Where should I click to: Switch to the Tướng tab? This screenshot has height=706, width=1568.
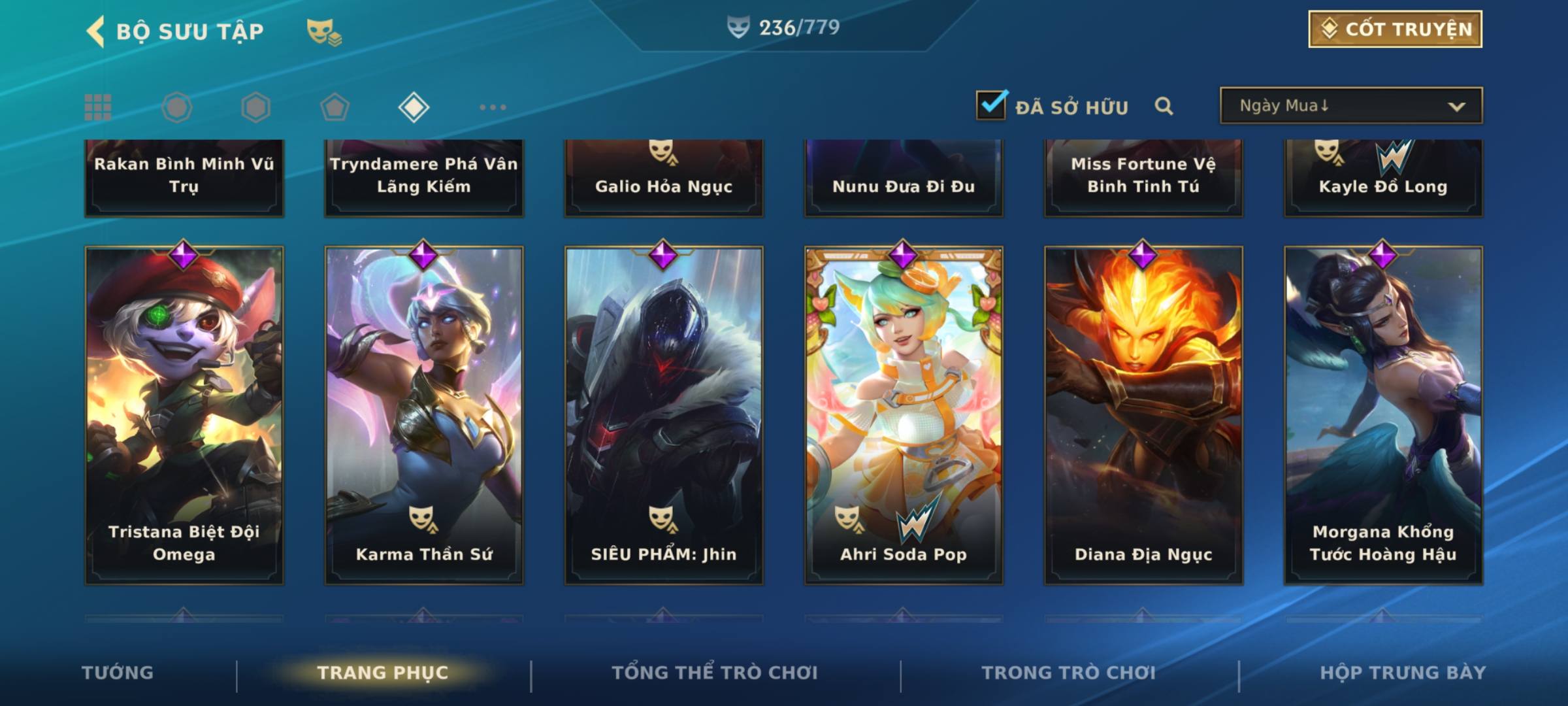(x=118, y=673)
